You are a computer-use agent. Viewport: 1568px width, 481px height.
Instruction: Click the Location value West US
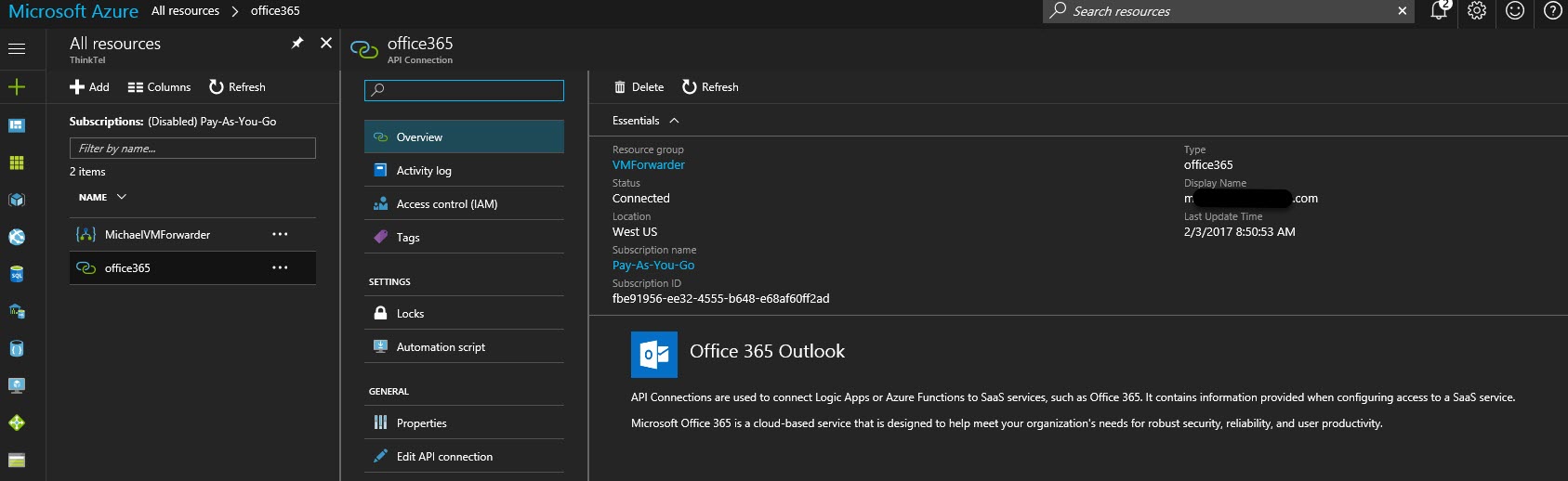point(634,232)
